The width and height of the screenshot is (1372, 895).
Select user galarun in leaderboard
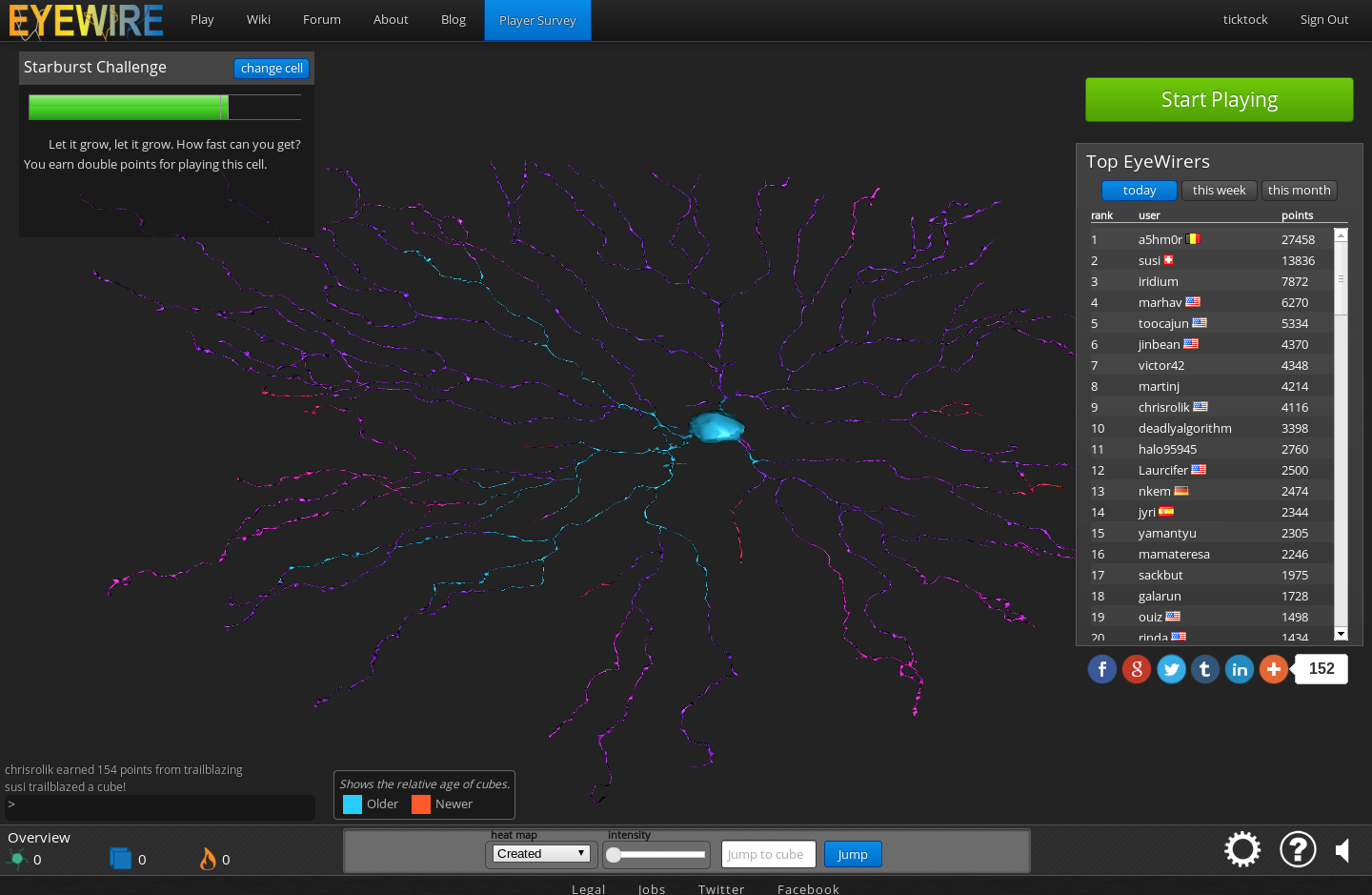coord(1160,597)
